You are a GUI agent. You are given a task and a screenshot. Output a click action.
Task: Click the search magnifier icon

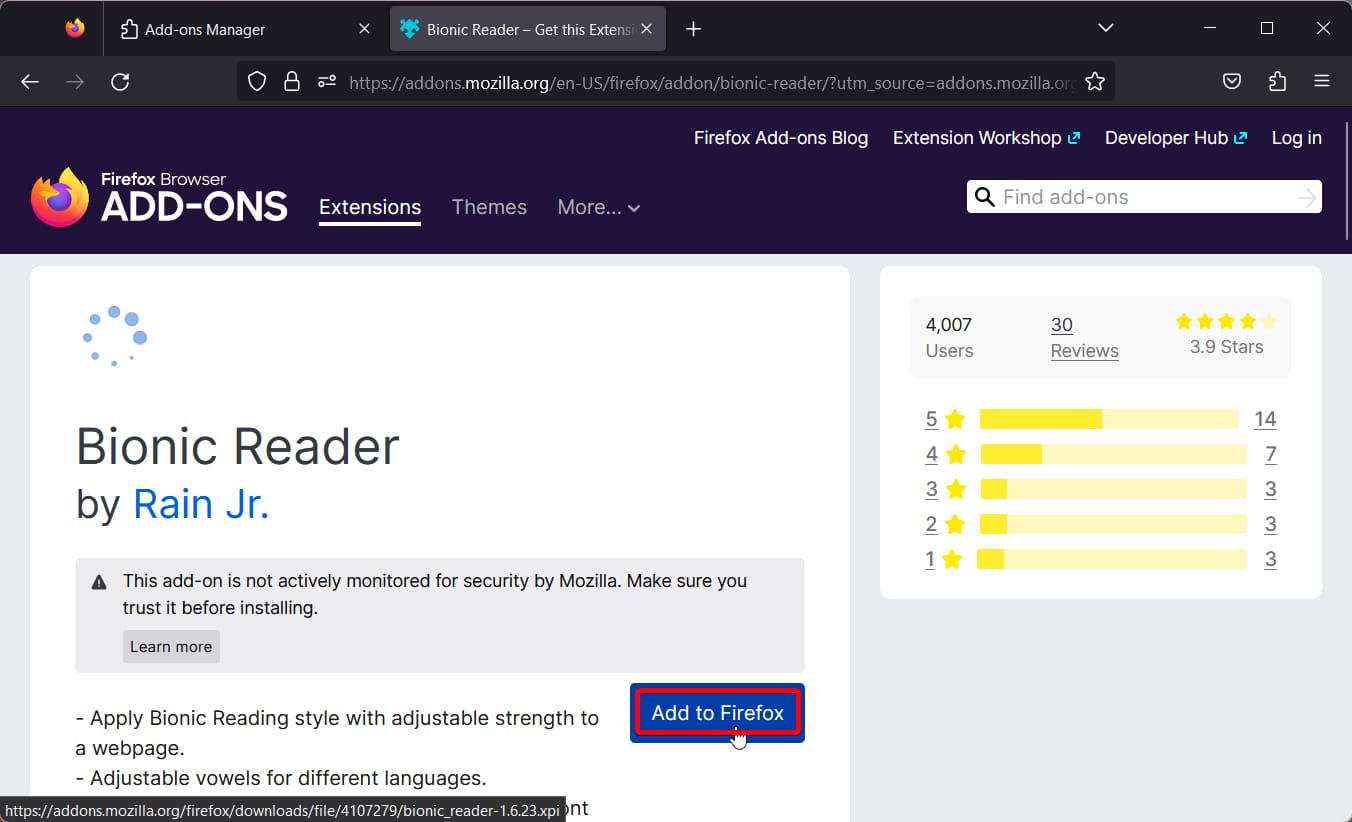click(x=985, y=197)
